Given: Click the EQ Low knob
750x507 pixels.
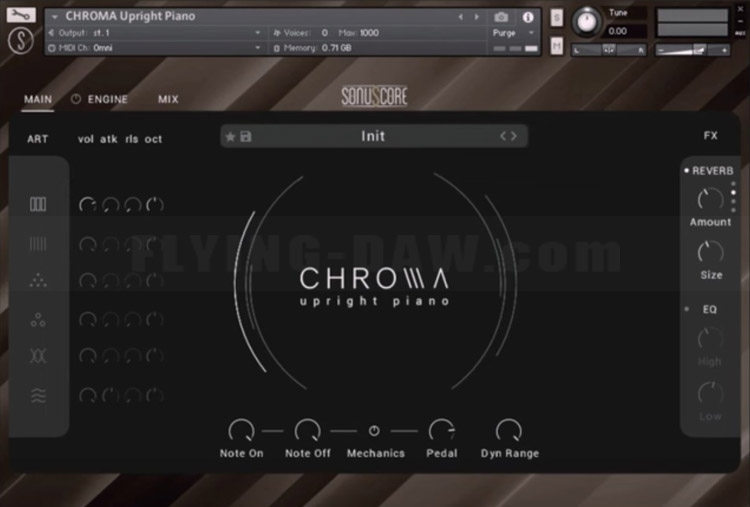Looking at the screenshot, I should pyautogui.click(x=710, y=394).
